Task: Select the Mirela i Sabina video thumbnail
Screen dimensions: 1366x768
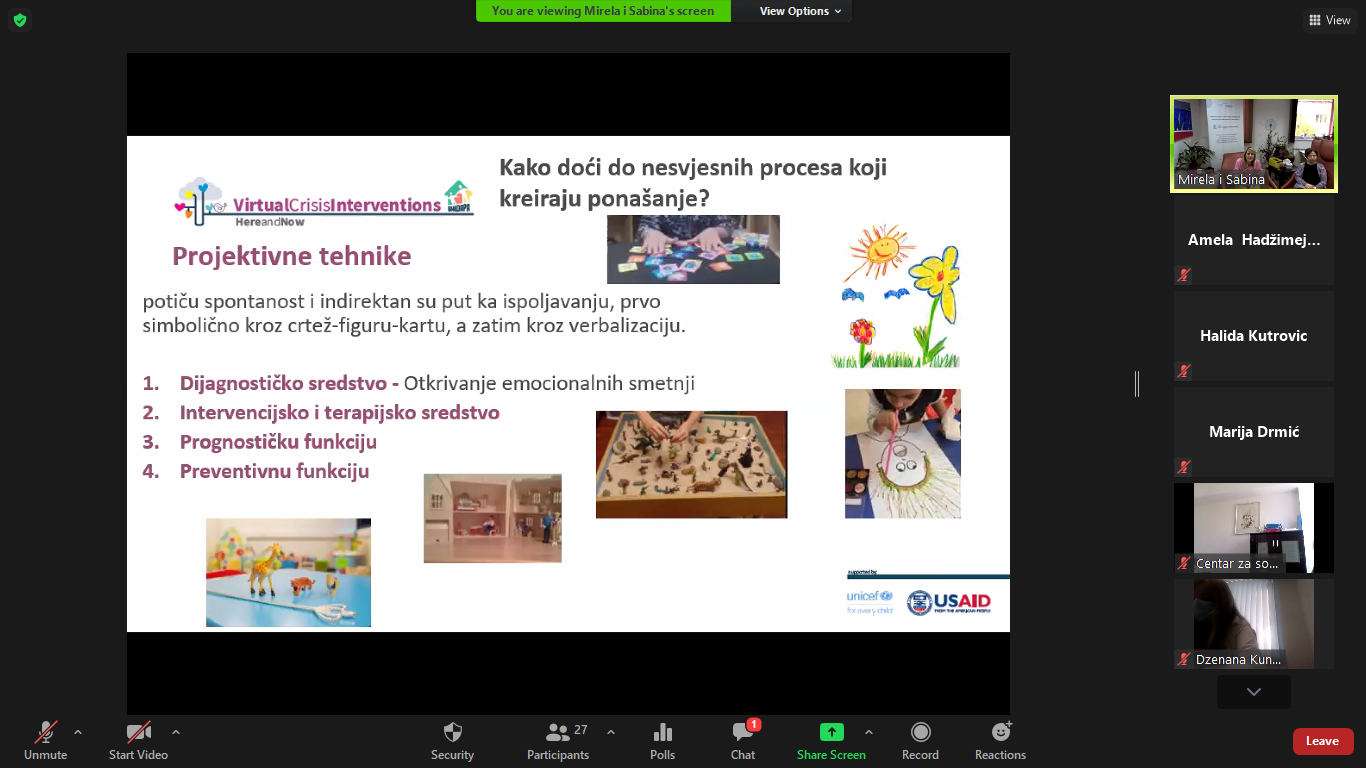Action: pos(1253,143)
